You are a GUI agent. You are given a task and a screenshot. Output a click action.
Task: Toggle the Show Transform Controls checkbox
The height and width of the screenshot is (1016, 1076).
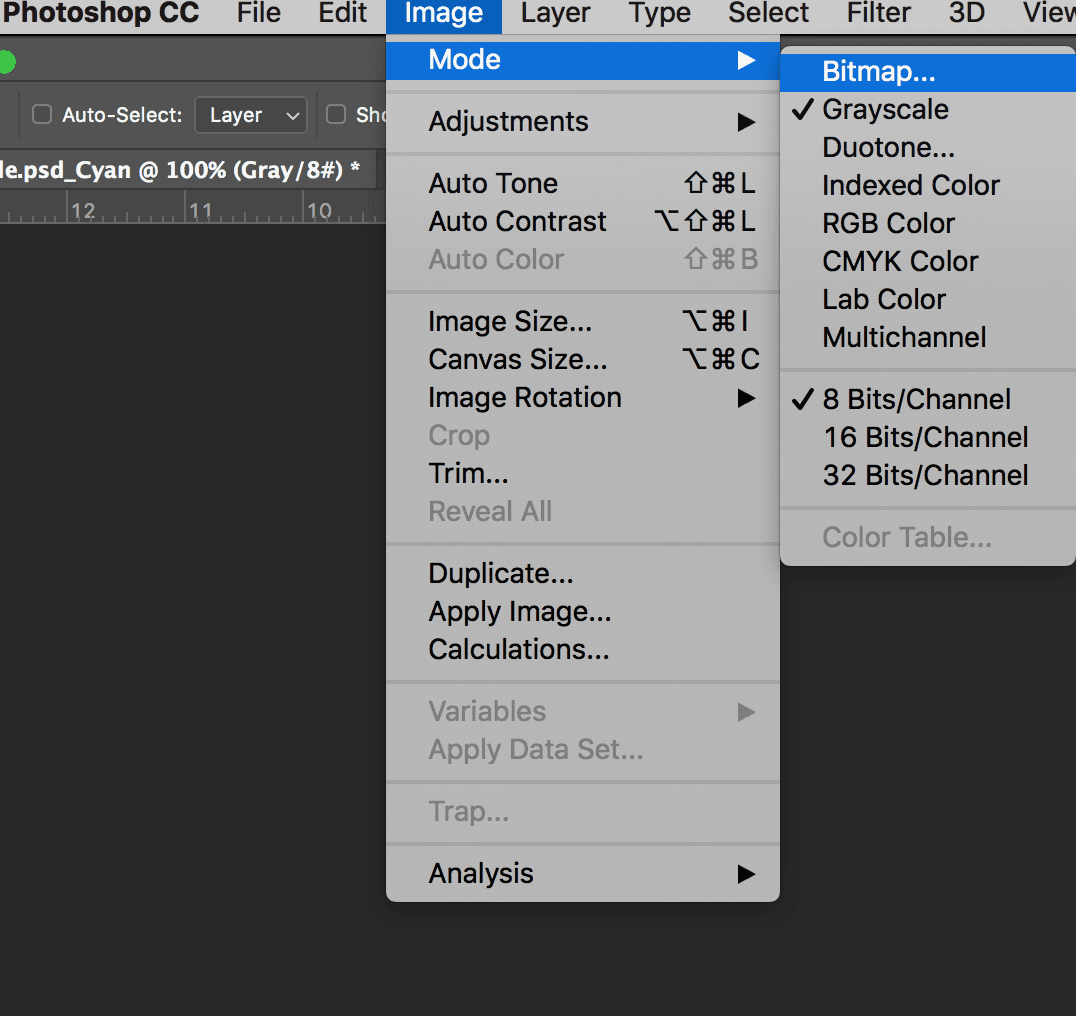tap(336, 115)
